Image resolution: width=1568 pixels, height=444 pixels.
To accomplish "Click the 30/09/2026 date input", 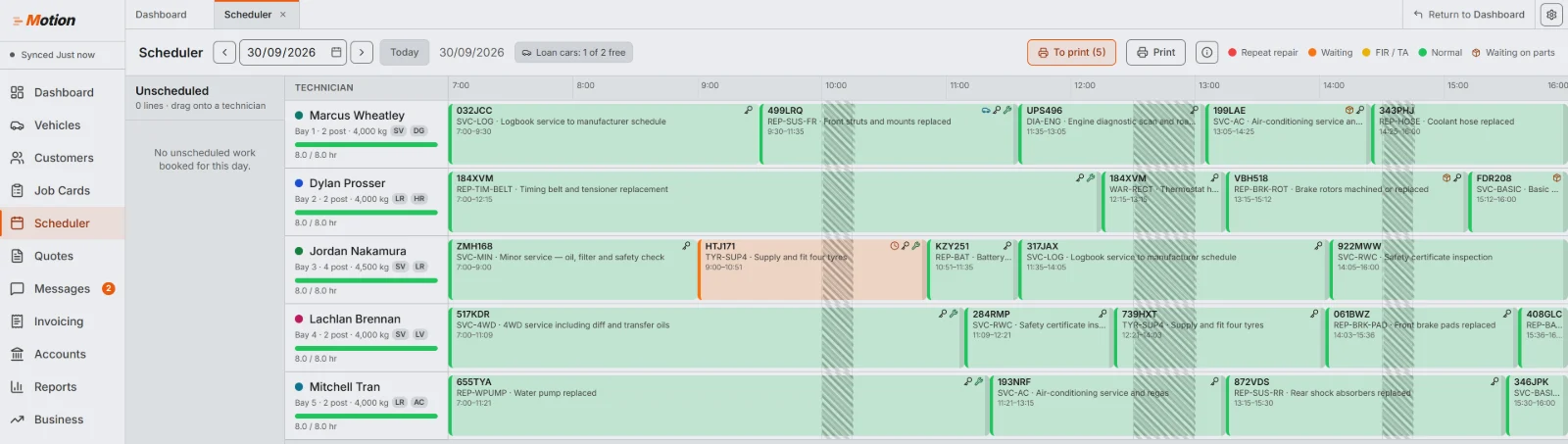I will [x=291, y=53].
